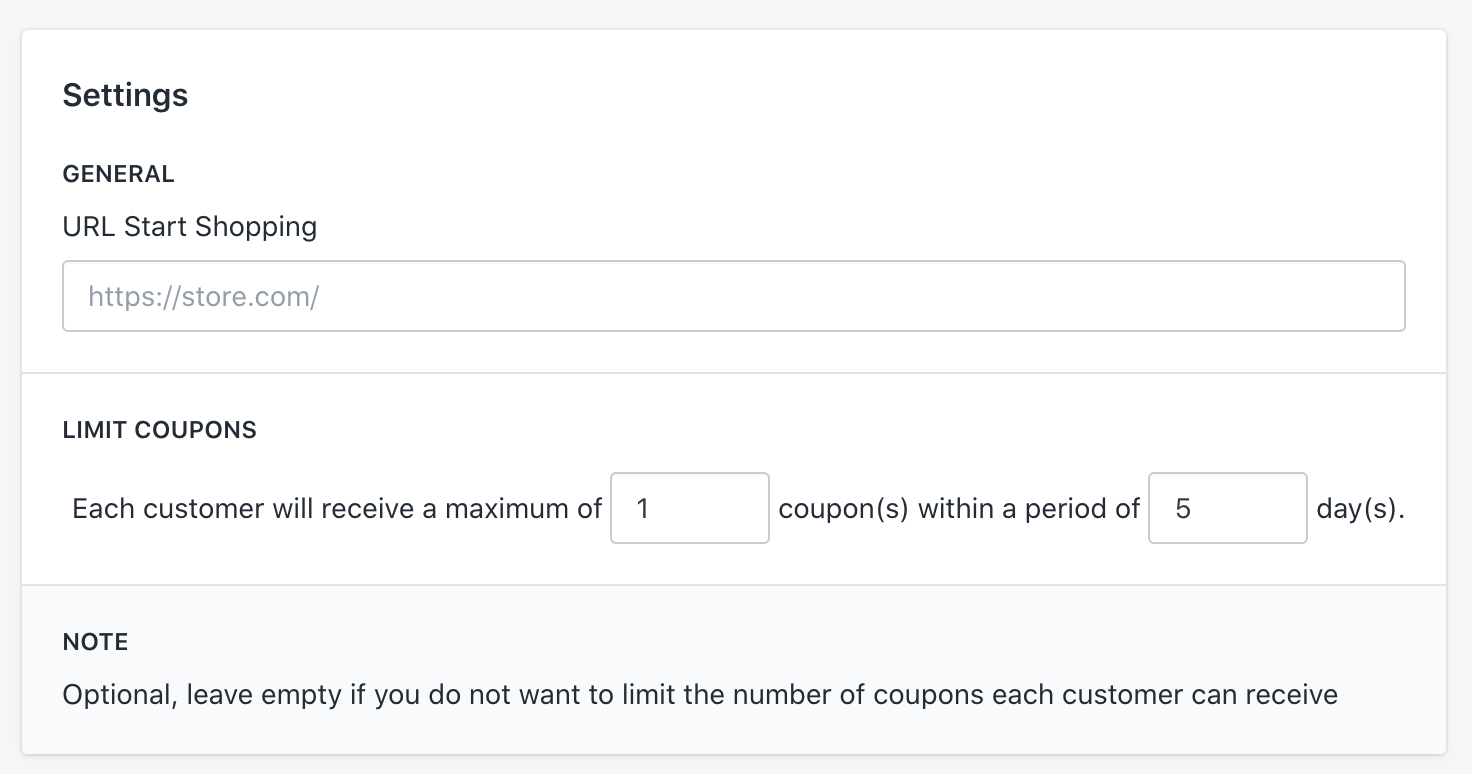Click the value 1 in the coupons field
Image resolution: width=1472 pixels, height=774 pixels.
[x=643, y=509]
